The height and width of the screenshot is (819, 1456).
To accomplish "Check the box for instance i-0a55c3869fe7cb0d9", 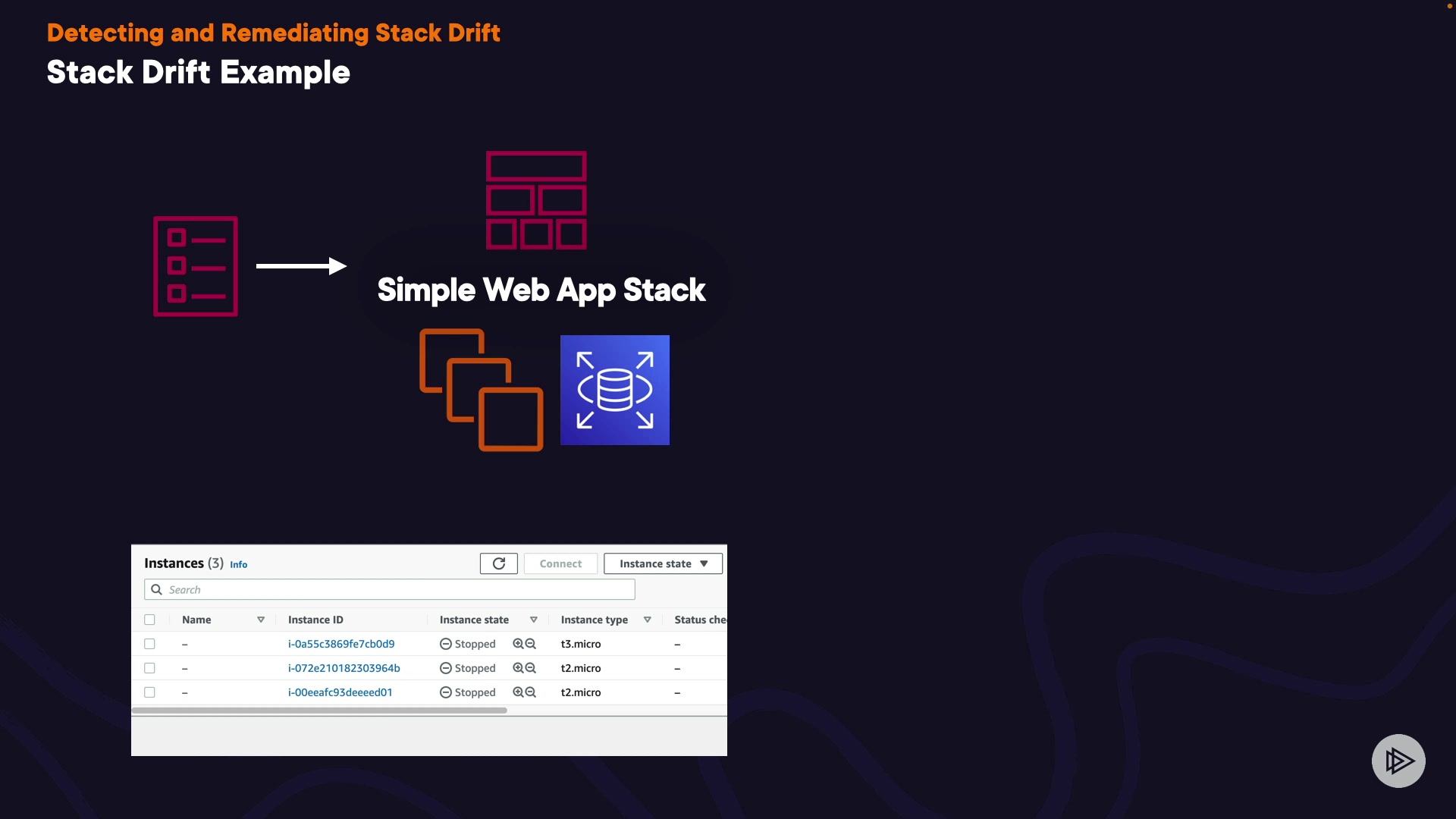I will 149,644.
